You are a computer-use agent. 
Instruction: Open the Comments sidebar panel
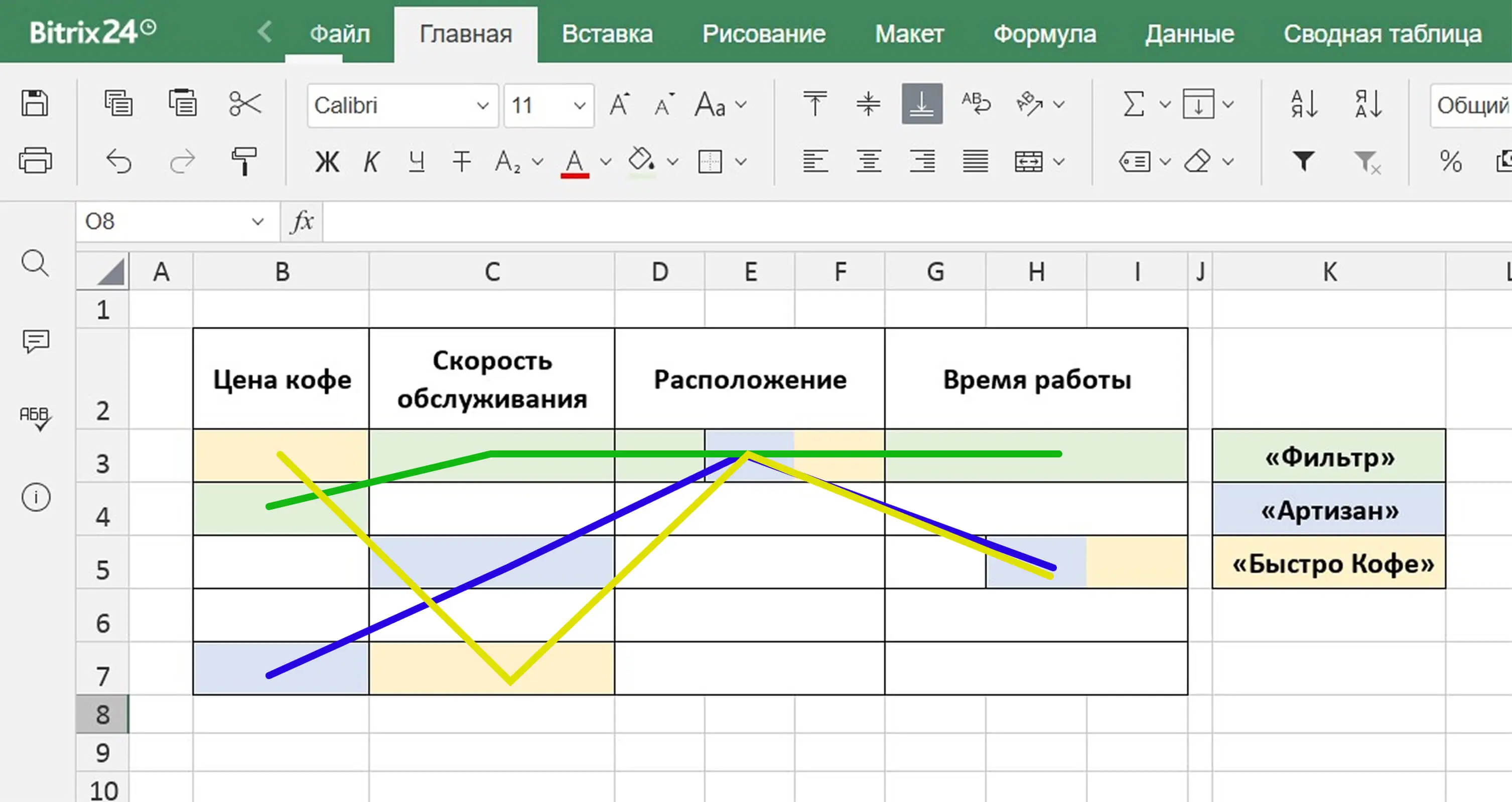(x=35, y=341)
